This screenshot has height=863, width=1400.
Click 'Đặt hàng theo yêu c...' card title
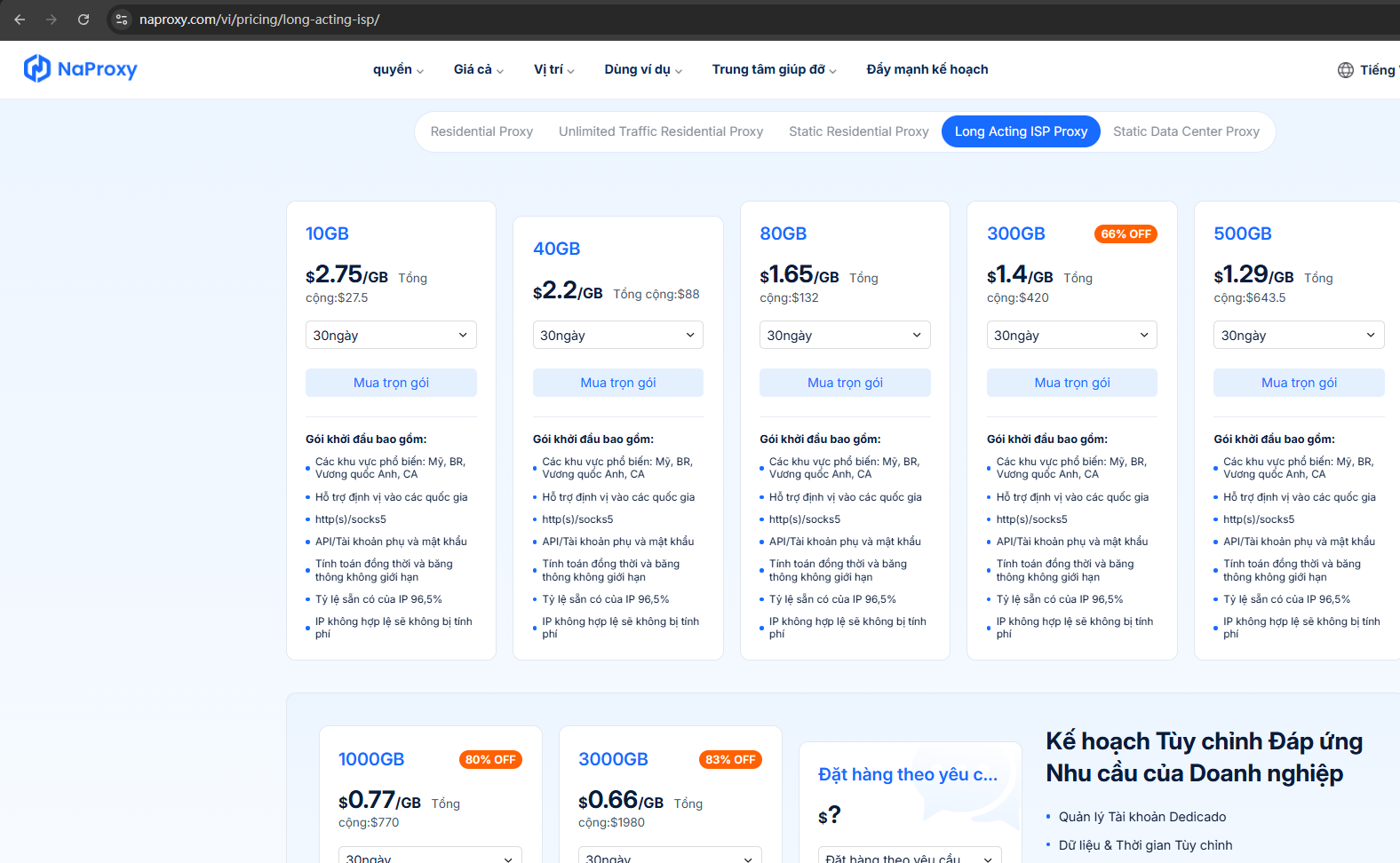pyautogui.click(x=908, y=774)
